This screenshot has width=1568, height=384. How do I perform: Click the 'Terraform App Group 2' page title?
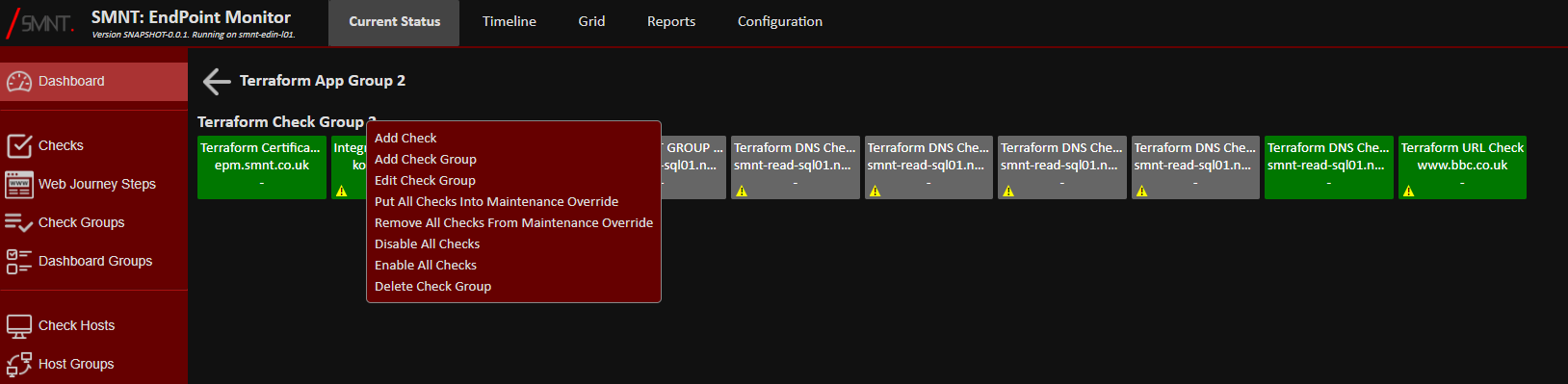[323, 81]
